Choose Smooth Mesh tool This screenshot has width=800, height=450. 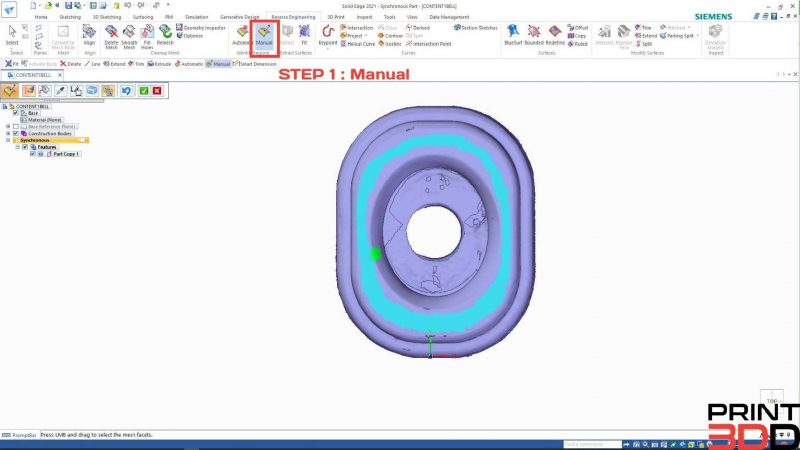coord(129,36)
